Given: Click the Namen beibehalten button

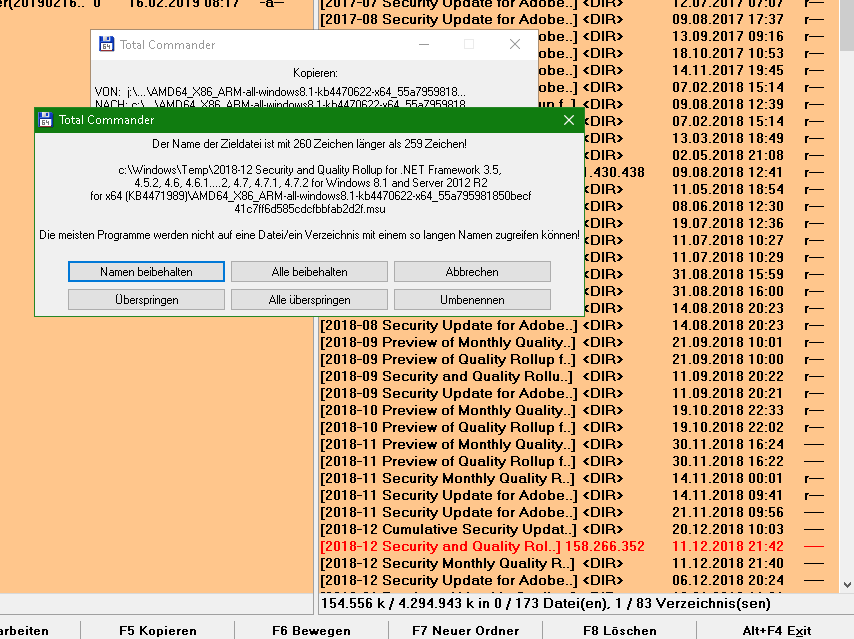Looking at the screenshot, I should 146,271.
